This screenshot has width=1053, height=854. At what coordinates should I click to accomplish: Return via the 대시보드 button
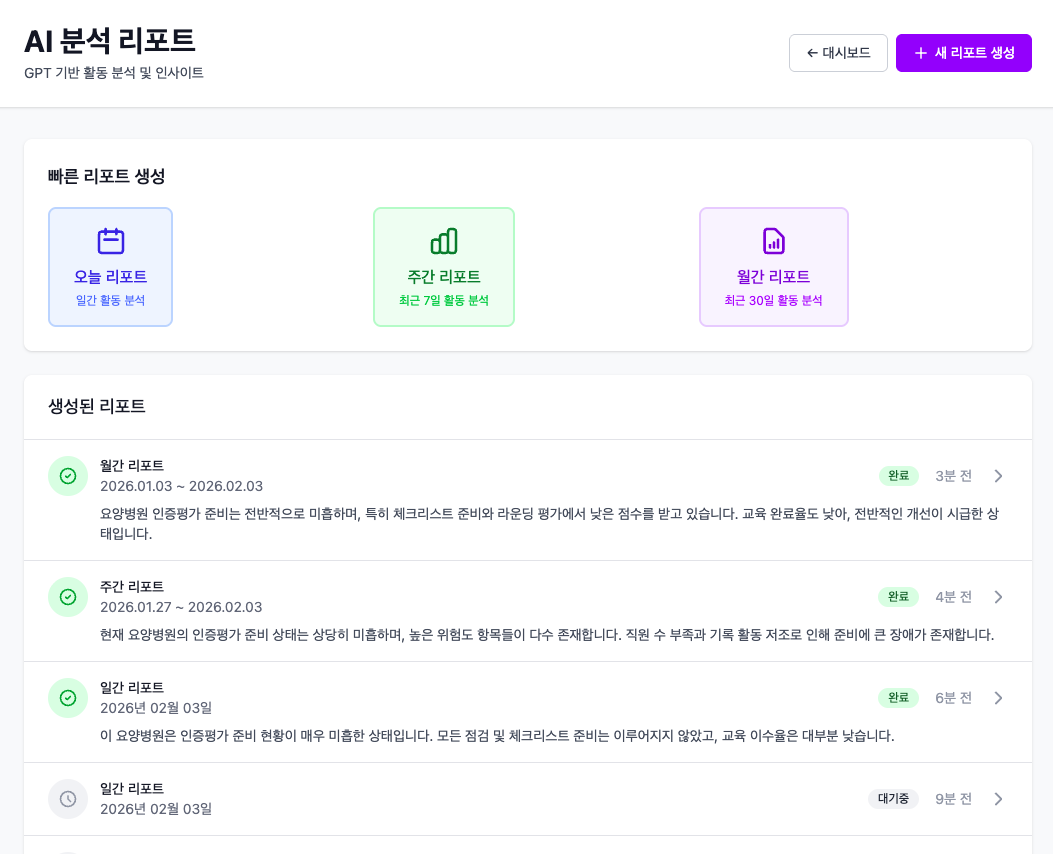[x=838, y=53]
